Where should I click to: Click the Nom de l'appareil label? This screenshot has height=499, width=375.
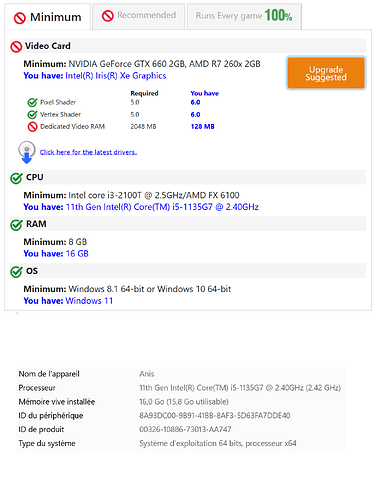click(49, 374)
